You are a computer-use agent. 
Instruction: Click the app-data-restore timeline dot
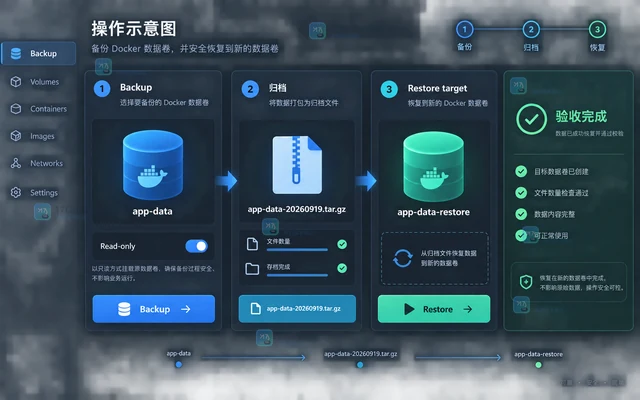tap(538, 365)
